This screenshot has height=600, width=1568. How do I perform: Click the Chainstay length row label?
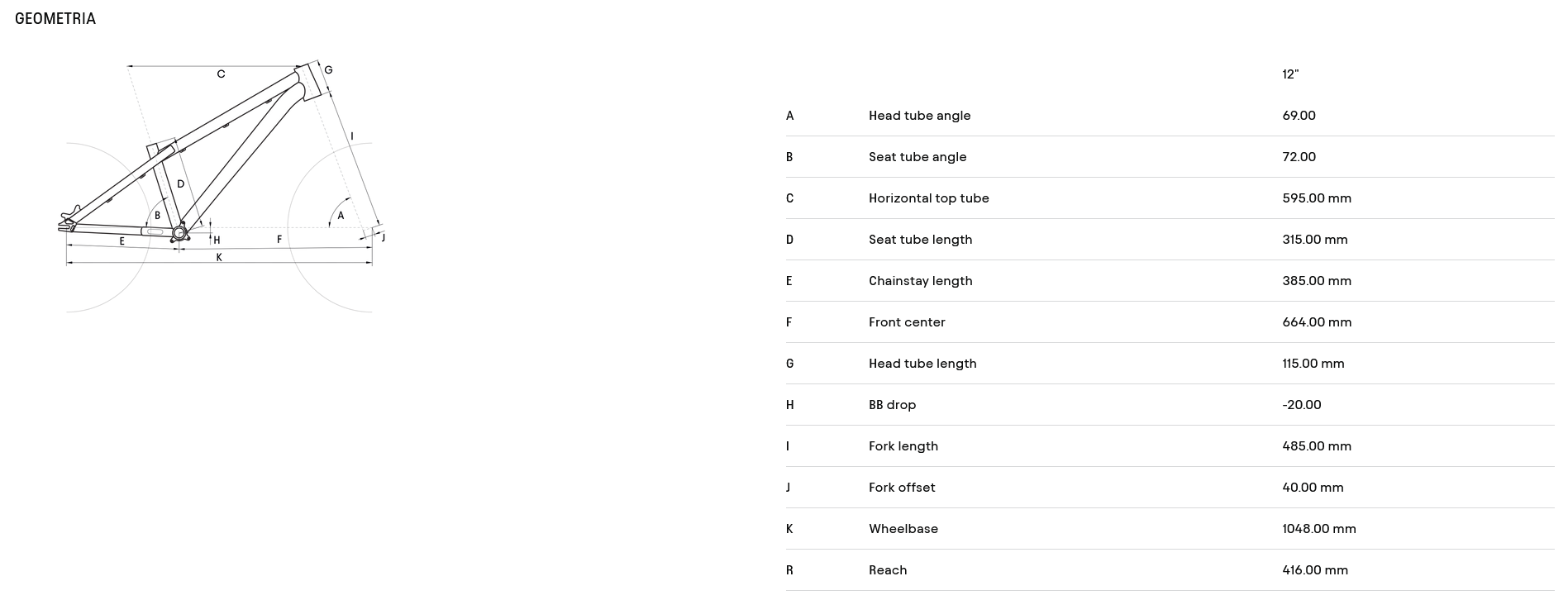[920, 281]
